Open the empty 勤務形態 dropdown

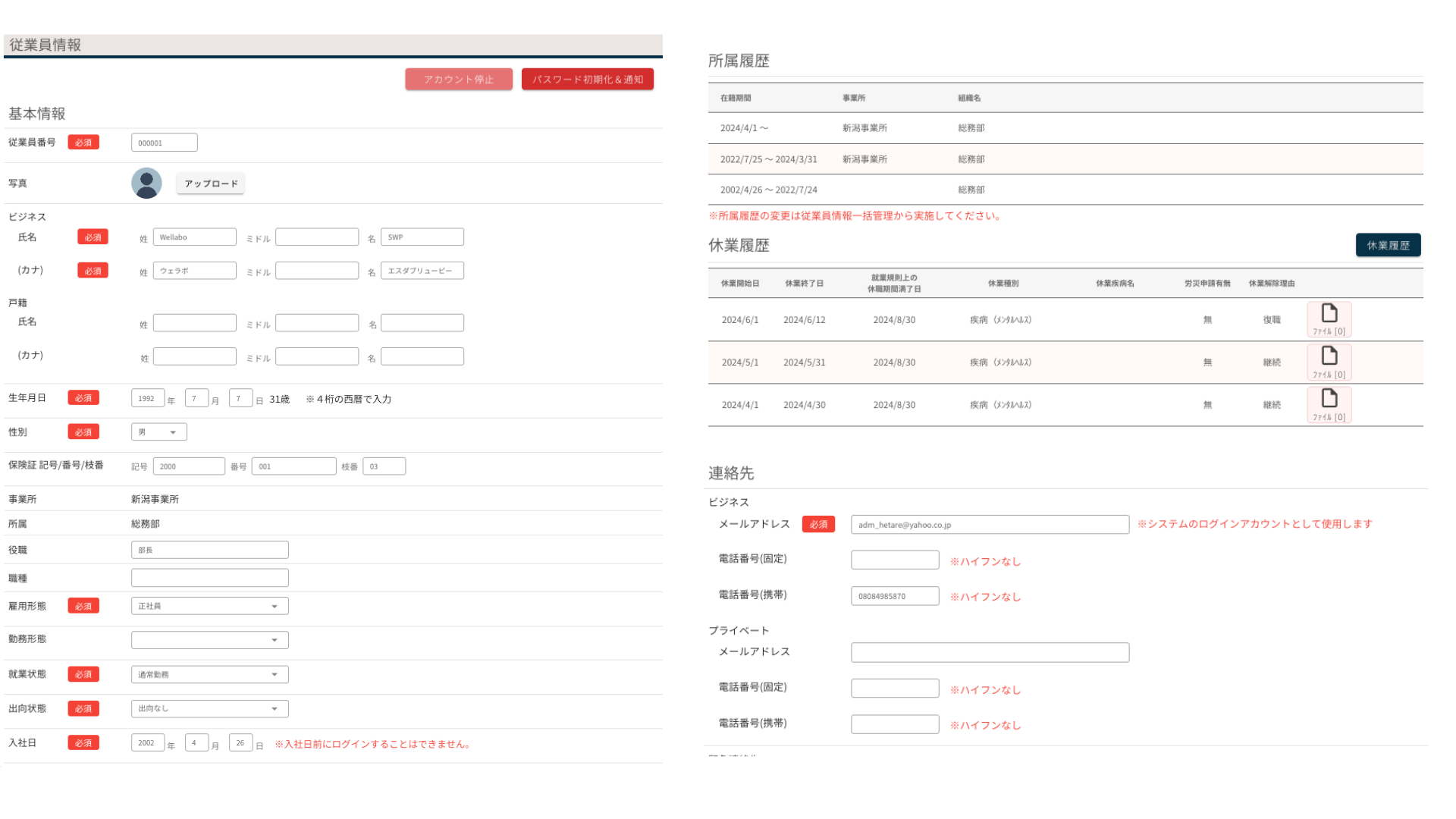point(209,640)
